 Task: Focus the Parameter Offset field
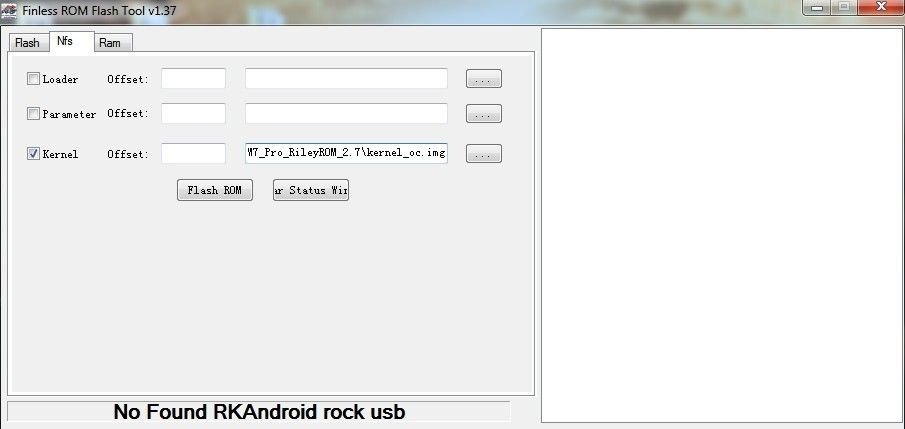point(193,113)
